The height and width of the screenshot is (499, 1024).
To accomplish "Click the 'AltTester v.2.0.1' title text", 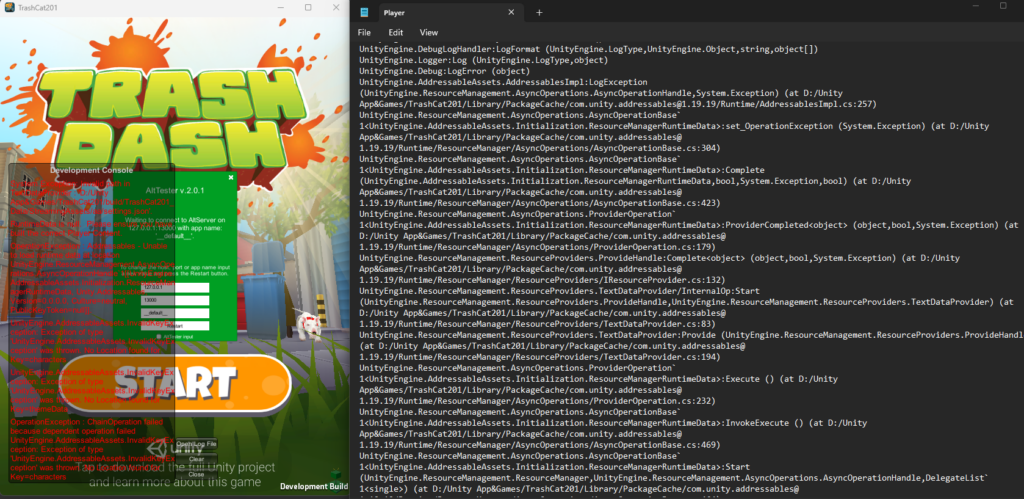I will 175,191.
